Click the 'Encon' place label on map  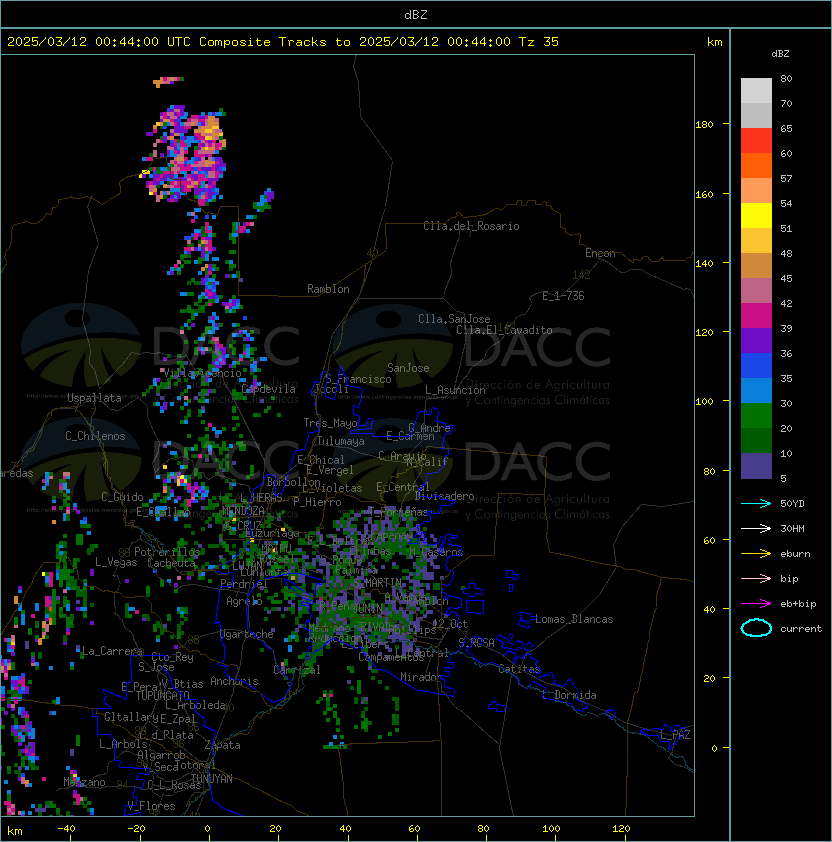click(x=600, y=253)
